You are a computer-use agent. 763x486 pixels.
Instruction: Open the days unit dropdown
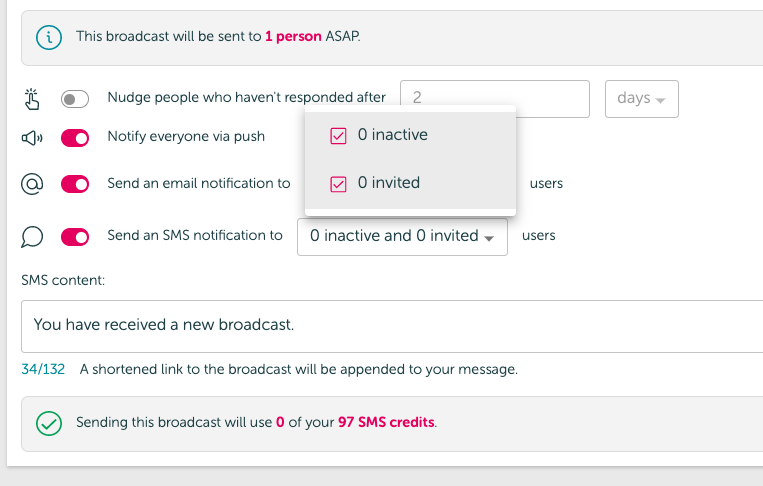tap(641, 99)
